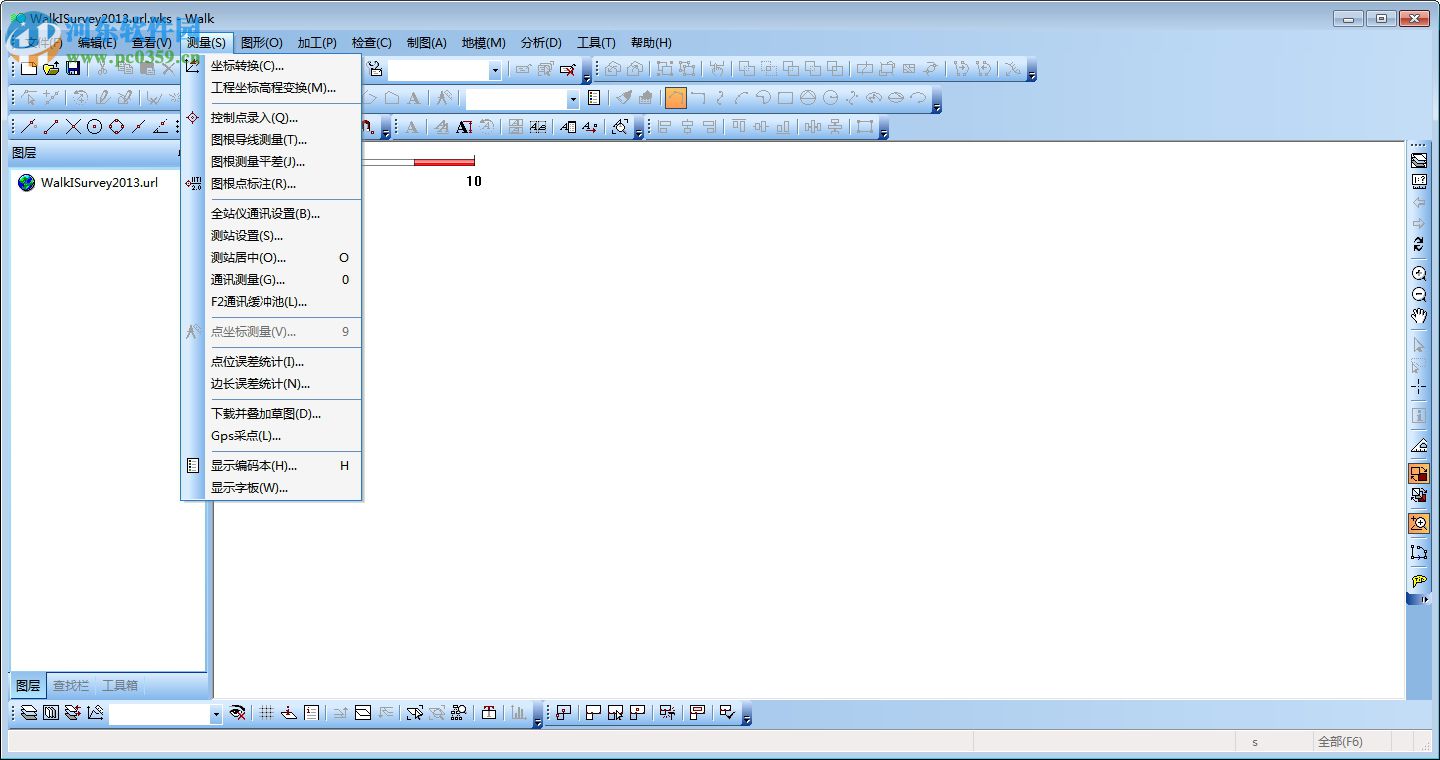Open the 加工(P) menu
This screenshot has width=1440, height=760.
tap(317, 43)
